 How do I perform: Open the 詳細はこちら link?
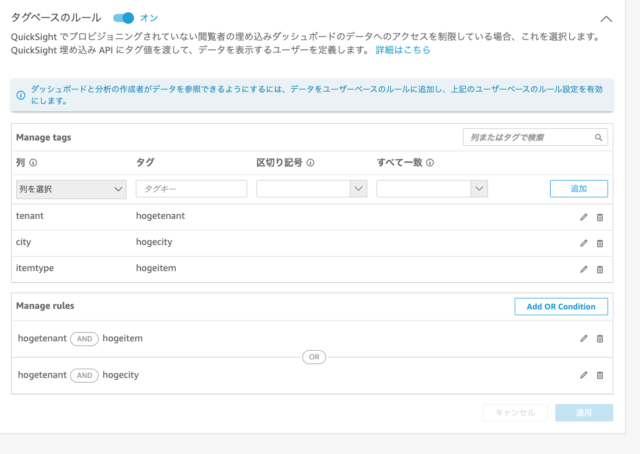(404, 50)
